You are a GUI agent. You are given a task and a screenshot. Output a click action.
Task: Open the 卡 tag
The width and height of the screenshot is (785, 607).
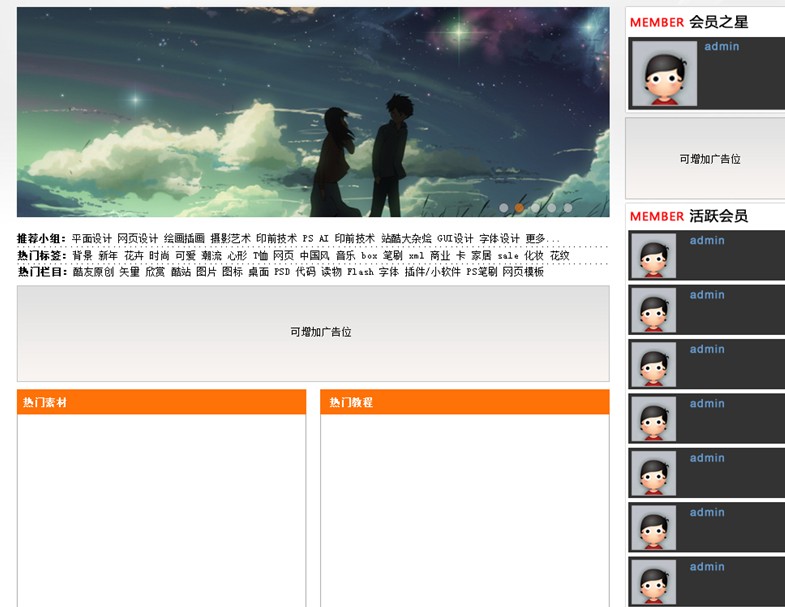[461, 255]
